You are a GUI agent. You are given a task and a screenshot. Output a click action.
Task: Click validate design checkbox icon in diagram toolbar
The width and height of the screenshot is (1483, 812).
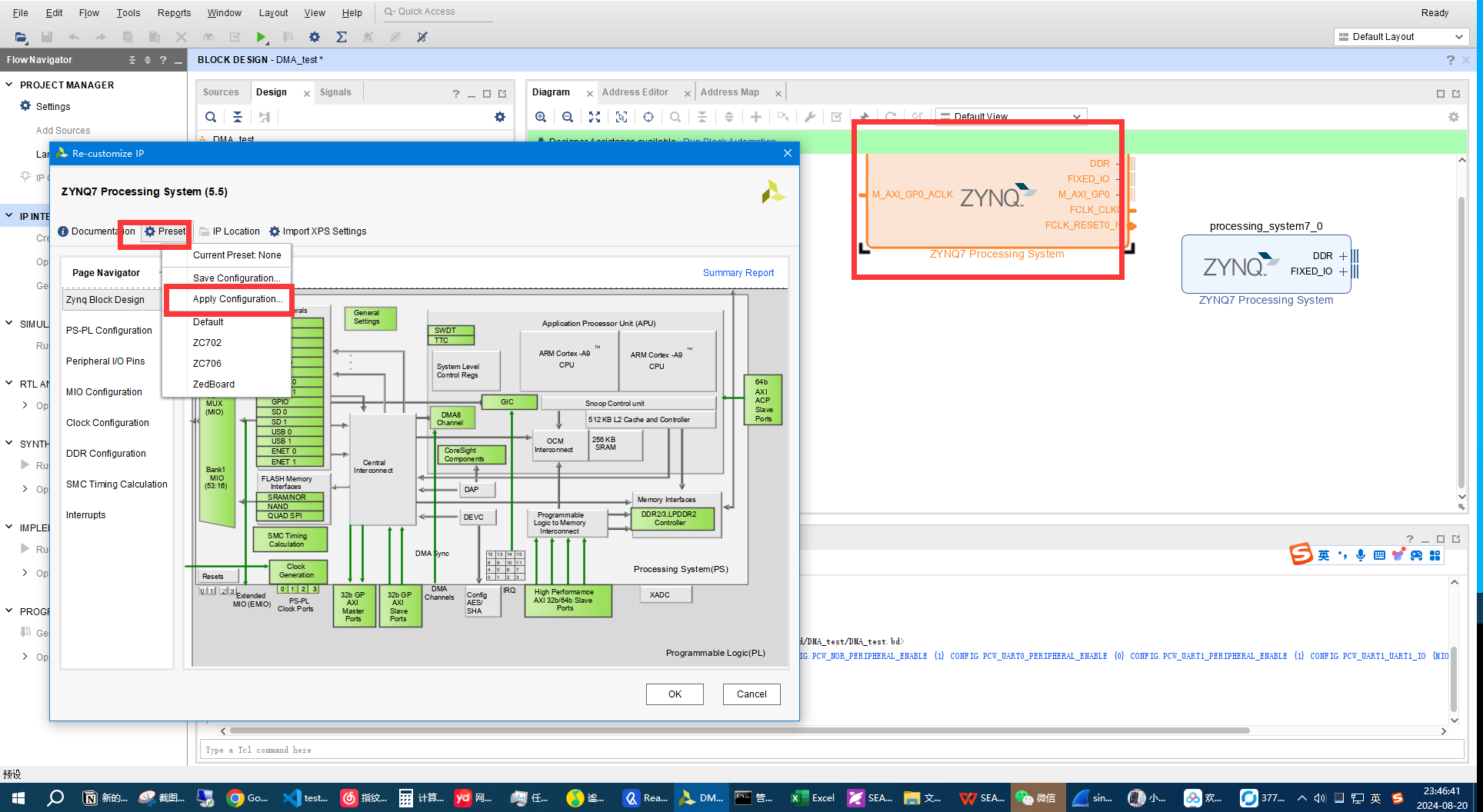pyautogui.click(x=837, y=117)
